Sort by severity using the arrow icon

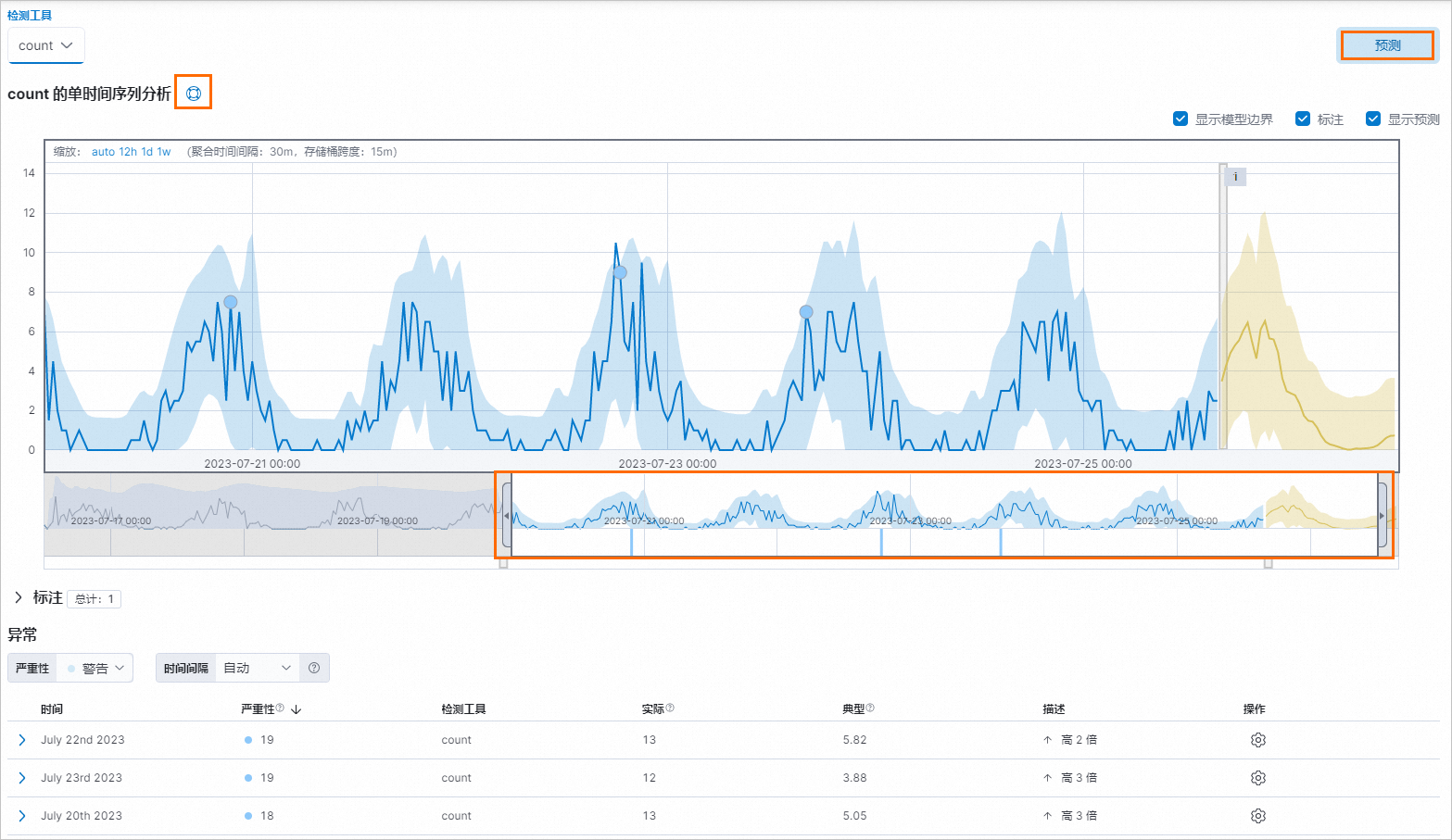point(297,709)
